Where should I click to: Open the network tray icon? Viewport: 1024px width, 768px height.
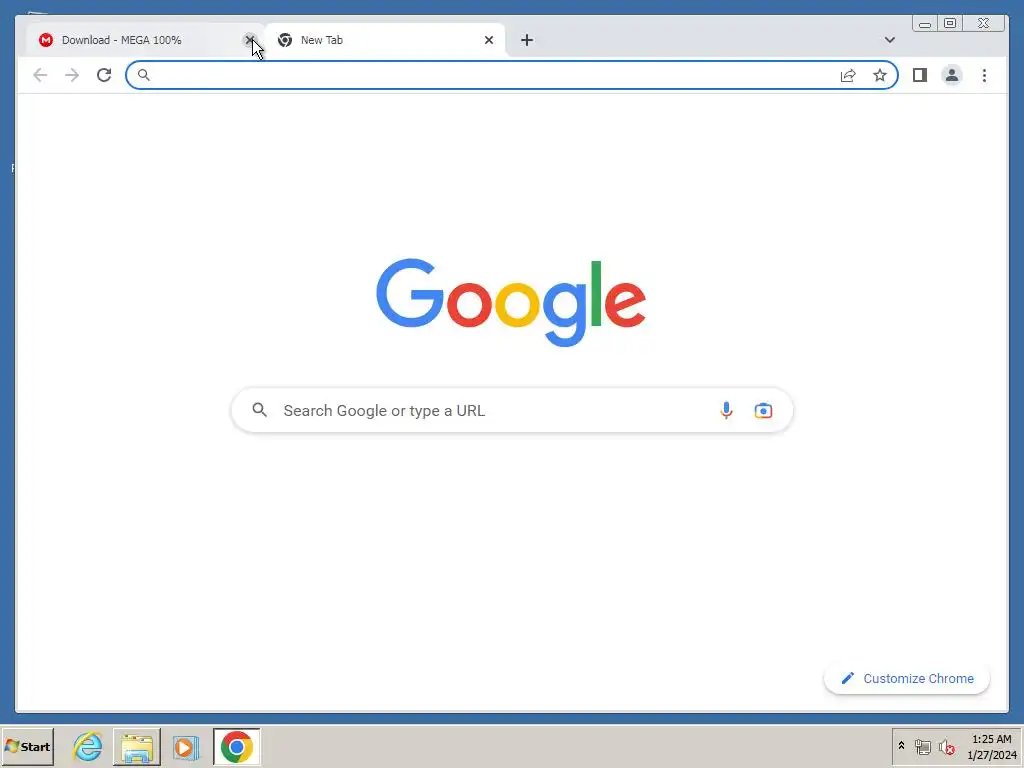pyautogui.click(x=923, y=746)
